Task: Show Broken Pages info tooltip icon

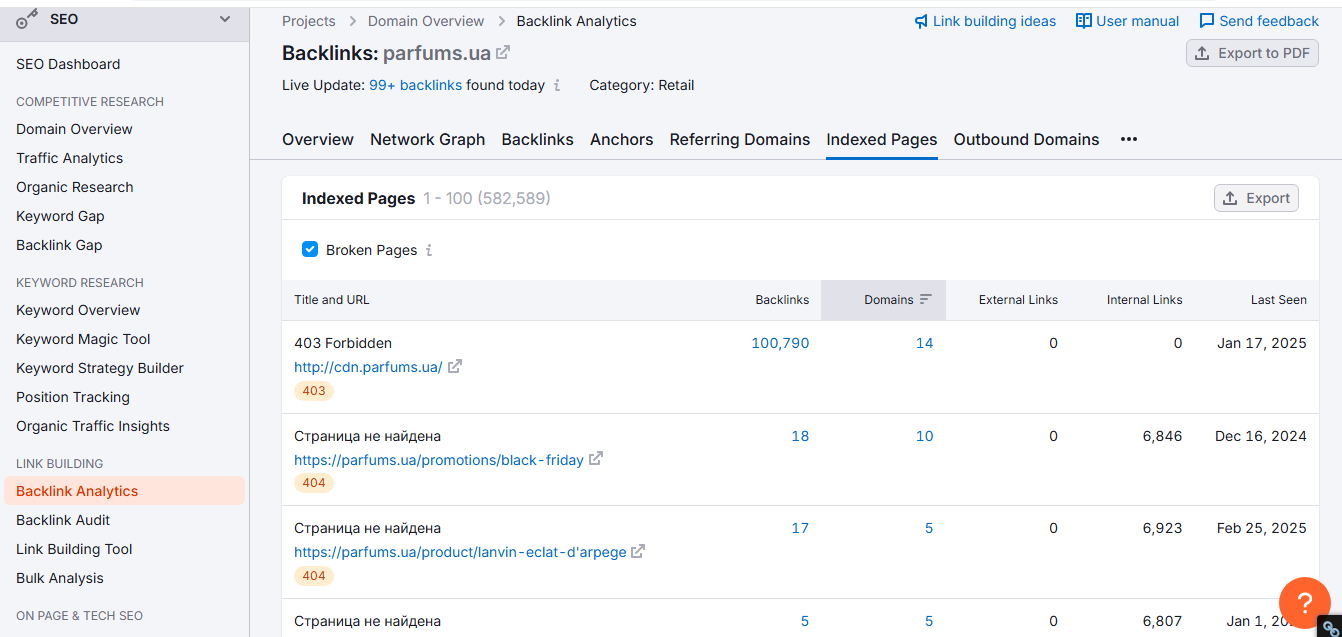Action: pos(429,250)
